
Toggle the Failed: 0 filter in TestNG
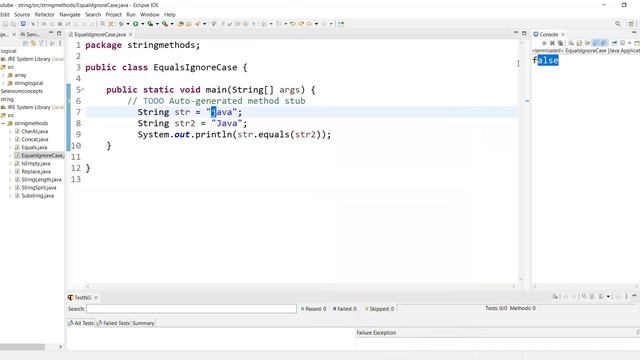(345, 309)
